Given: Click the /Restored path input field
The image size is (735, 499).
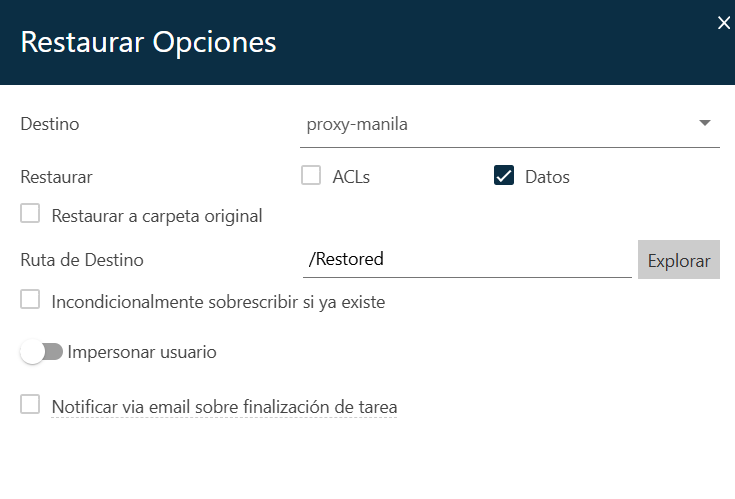Looking at the screenshot, I should tap(466, 259).
